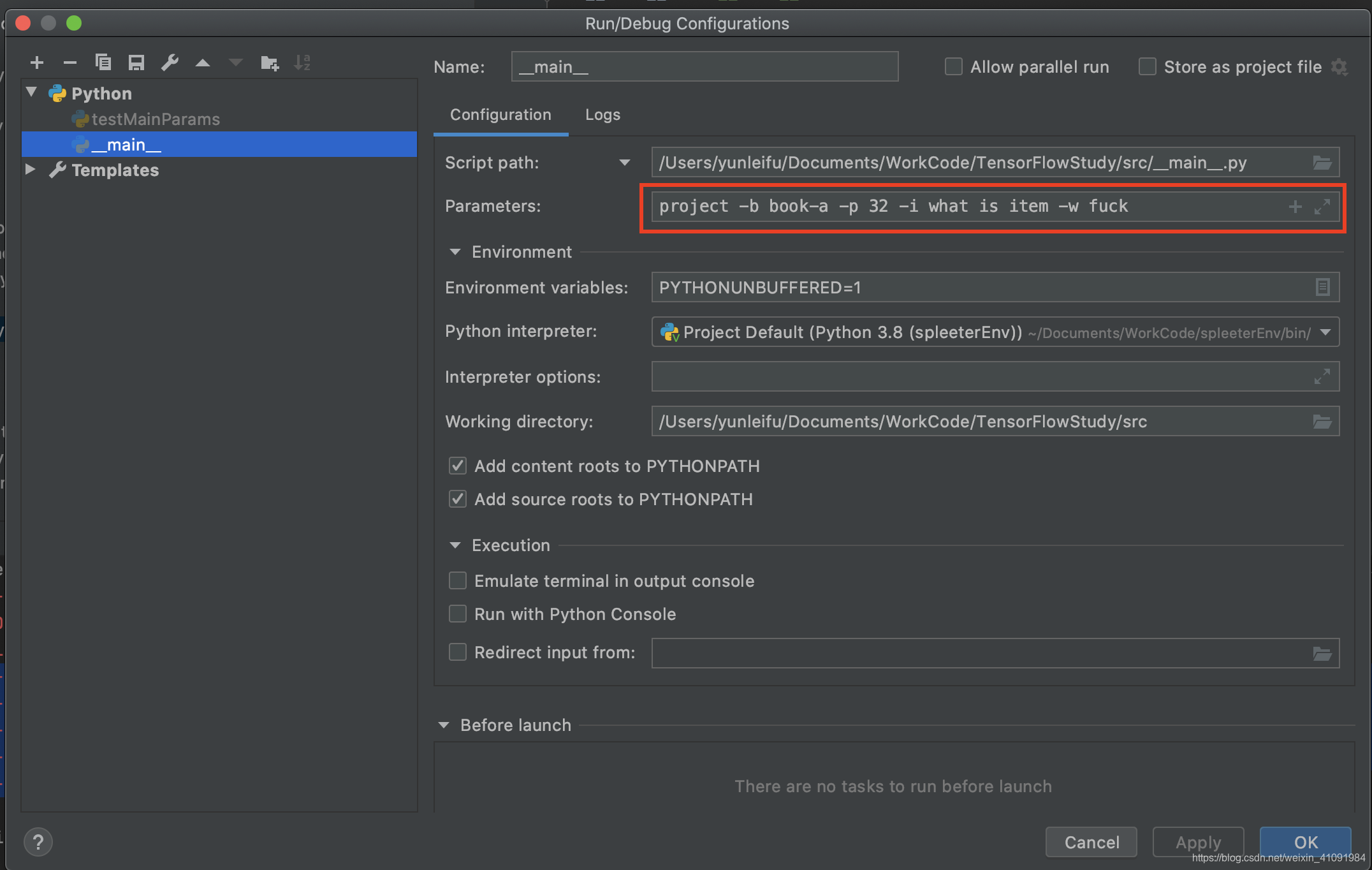
Task: Collapse the Execution section
Action: [x=455, y=545]
